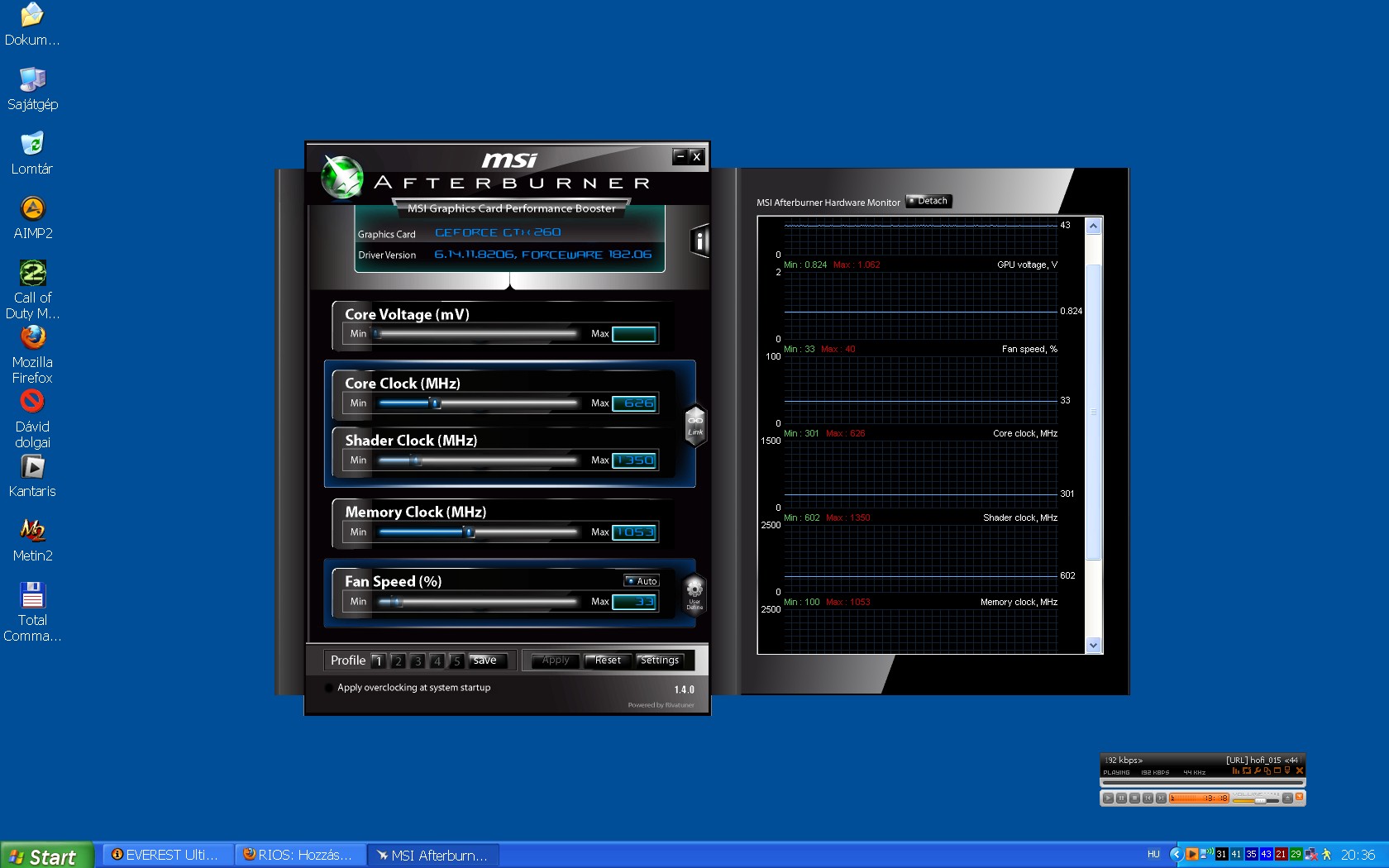1389x868 pixels.
Task: Click the Memory Clock slider handle
Action: tap(470, 532)
